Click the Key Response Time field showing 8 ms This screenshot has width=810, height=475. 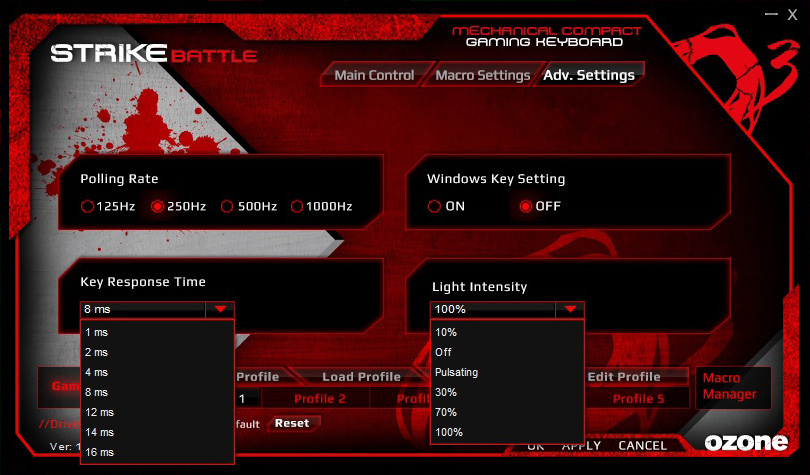(143, 309)
